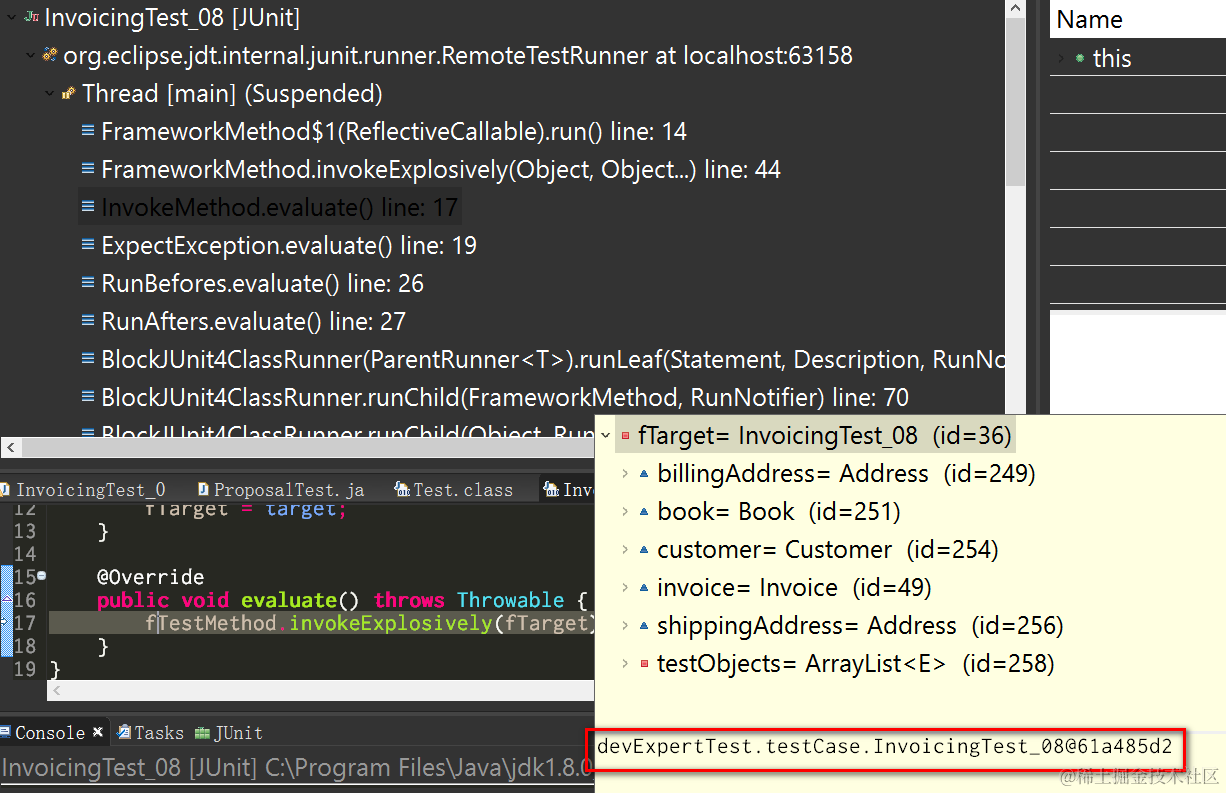Expand the book= Book field
This screenshot has height=793, width=1226.
coord(625,512)
